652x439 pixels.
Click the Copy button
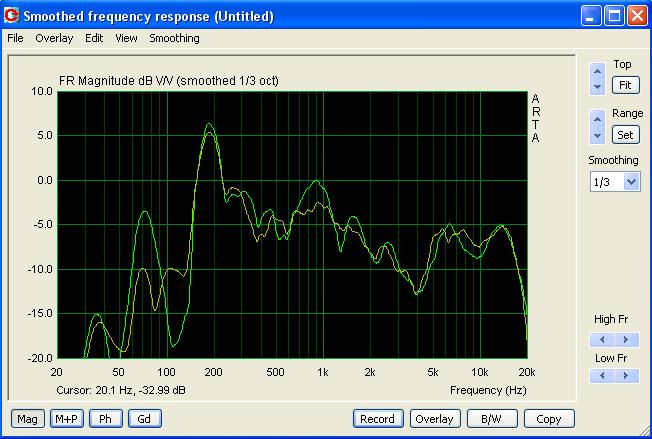pyautogui.click(x=549, y=419)
